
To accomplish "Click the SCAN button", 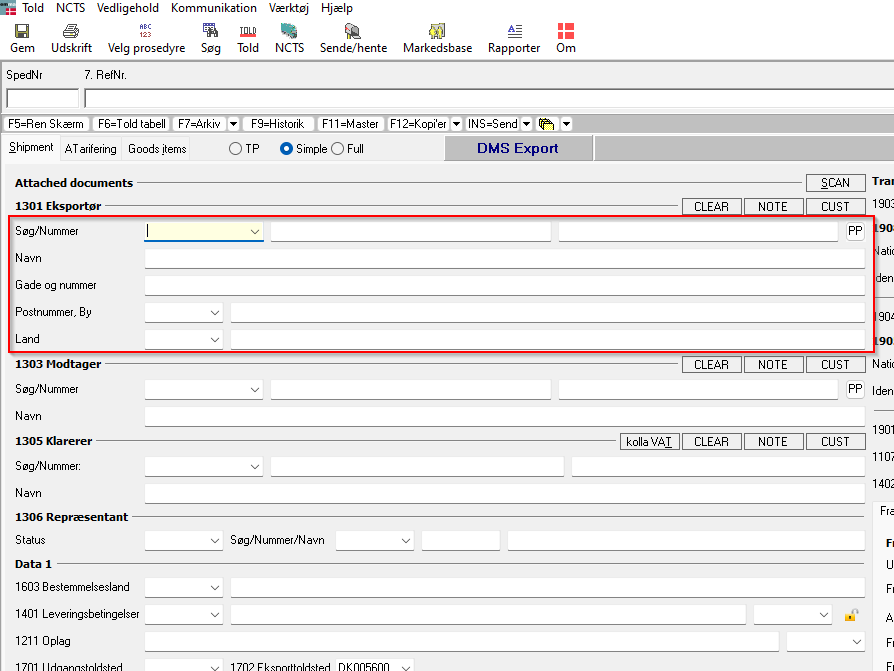I will pos(835,182).
